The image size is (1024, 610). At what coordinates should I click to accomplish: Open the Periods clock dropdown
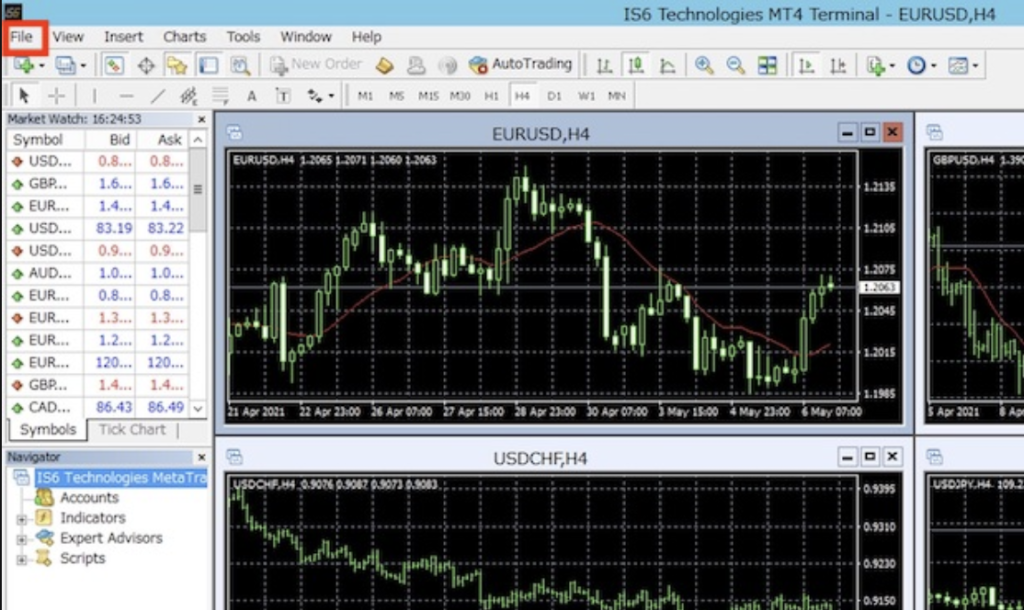coord(921,65)
